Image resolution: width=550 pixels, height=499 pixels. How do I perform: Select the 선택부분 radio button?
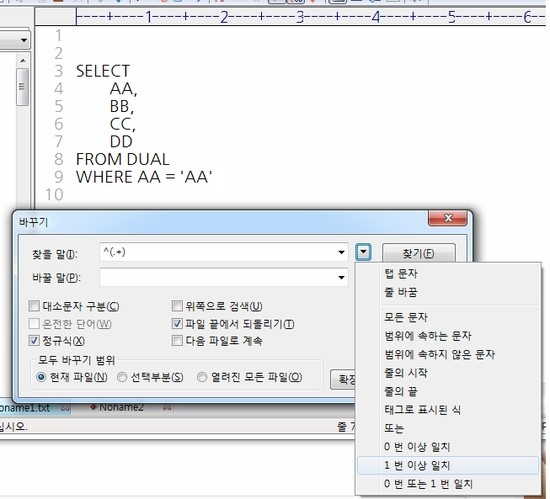tap(122, 377)
